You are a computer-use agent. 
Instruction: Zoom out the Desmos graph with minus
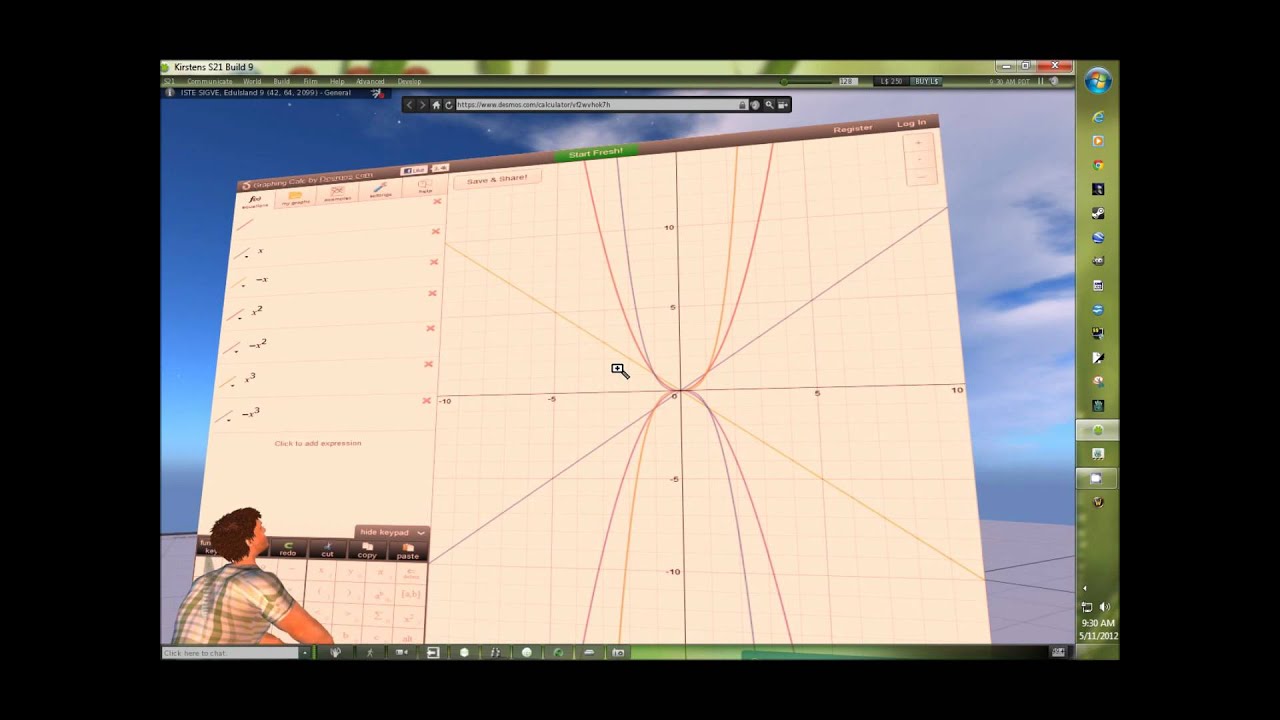(920, 176)
